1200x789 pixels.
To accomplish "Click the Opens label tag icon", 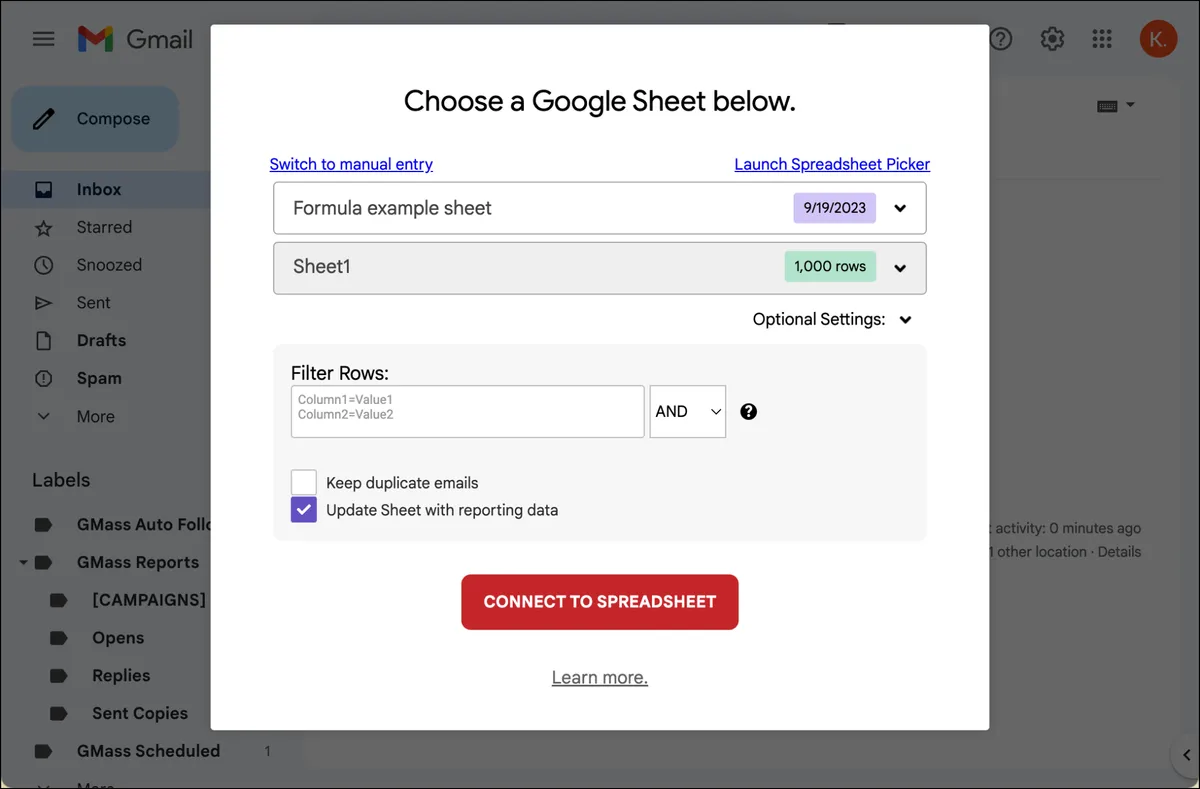I will (59, 638).
